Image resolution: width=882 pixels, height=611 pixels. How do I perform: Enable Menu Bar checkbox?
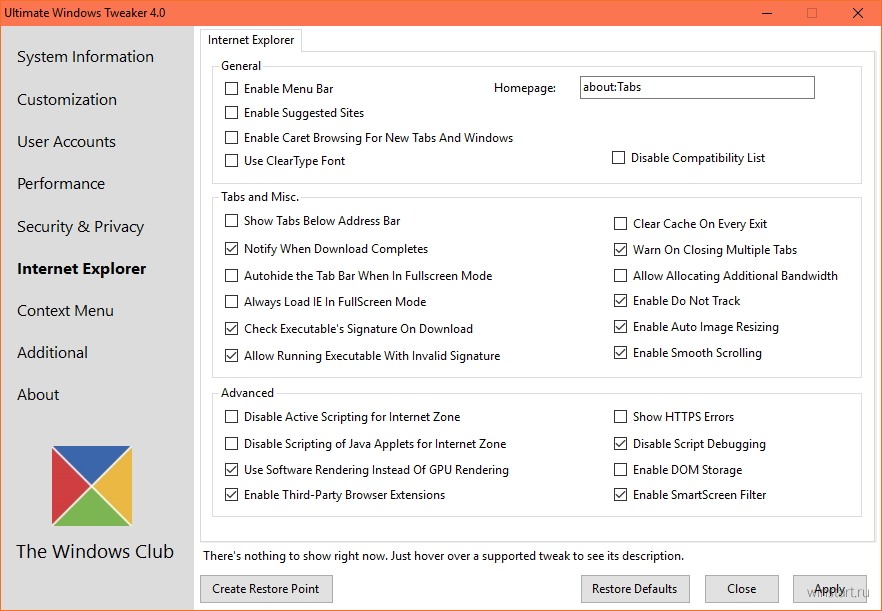pos(231,89)
